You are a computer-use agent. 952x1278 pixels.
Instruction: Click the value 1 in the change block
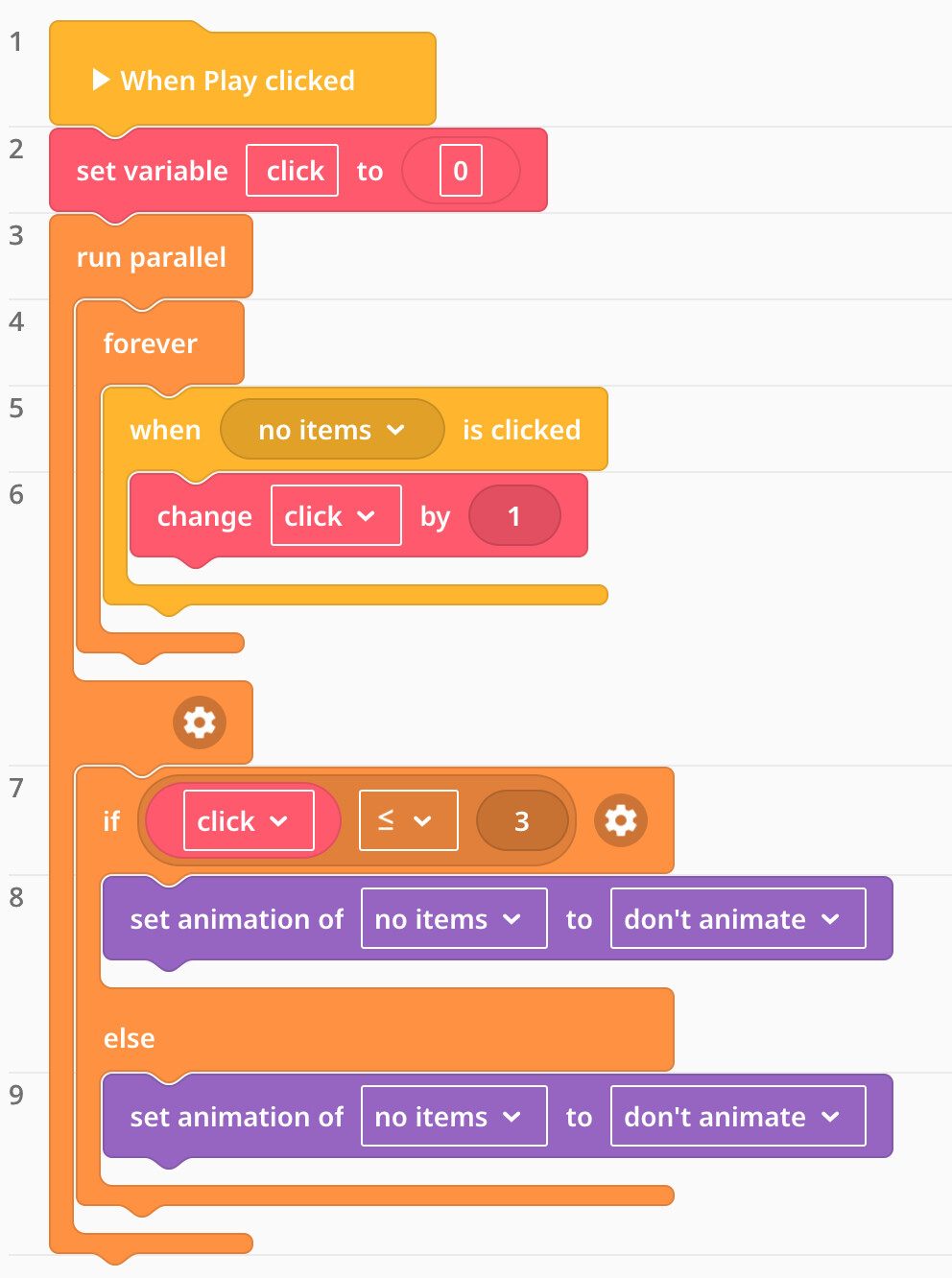(514, 516)
